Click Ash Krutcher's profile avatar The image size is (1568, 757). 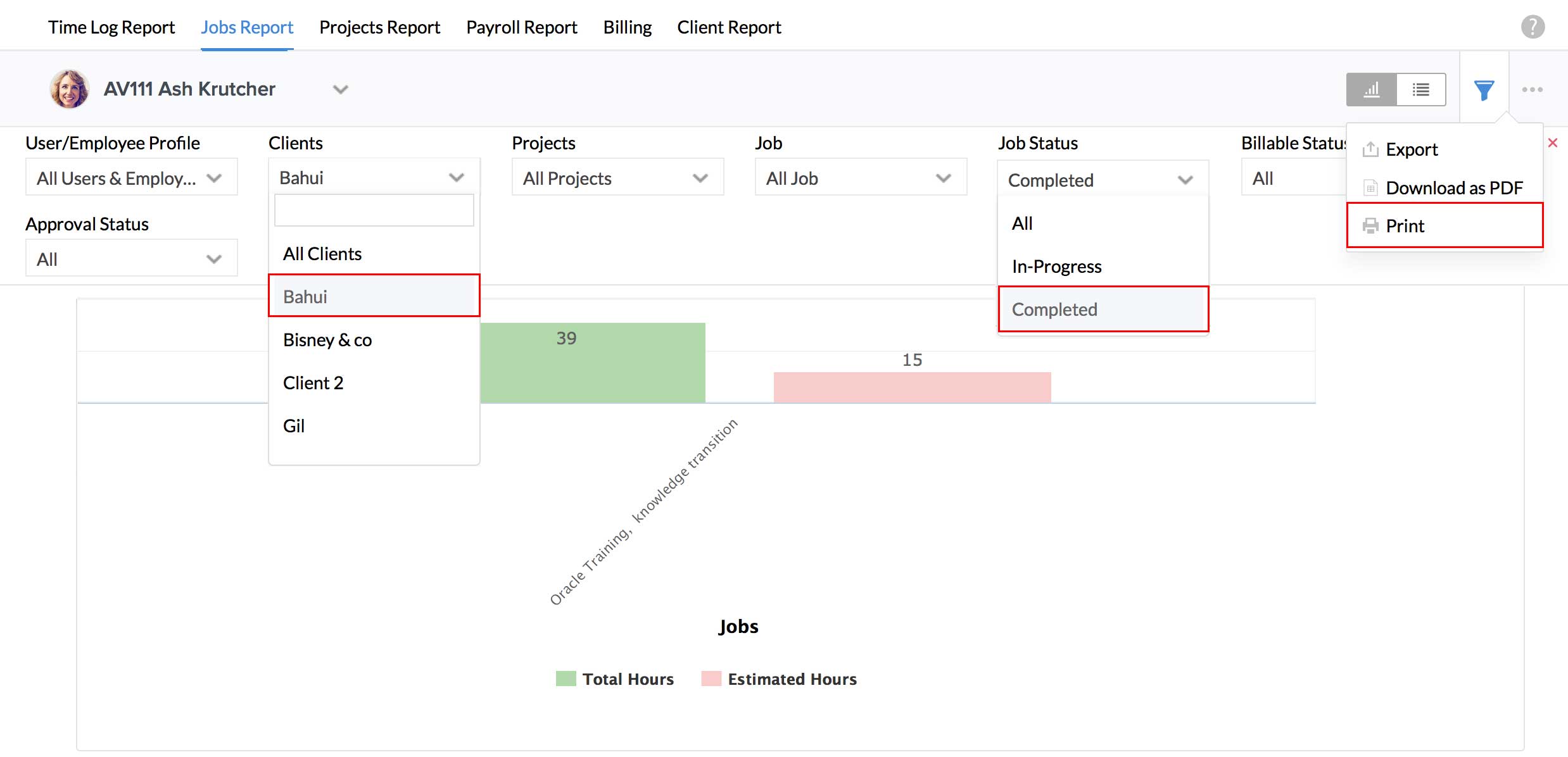[69, 89]
